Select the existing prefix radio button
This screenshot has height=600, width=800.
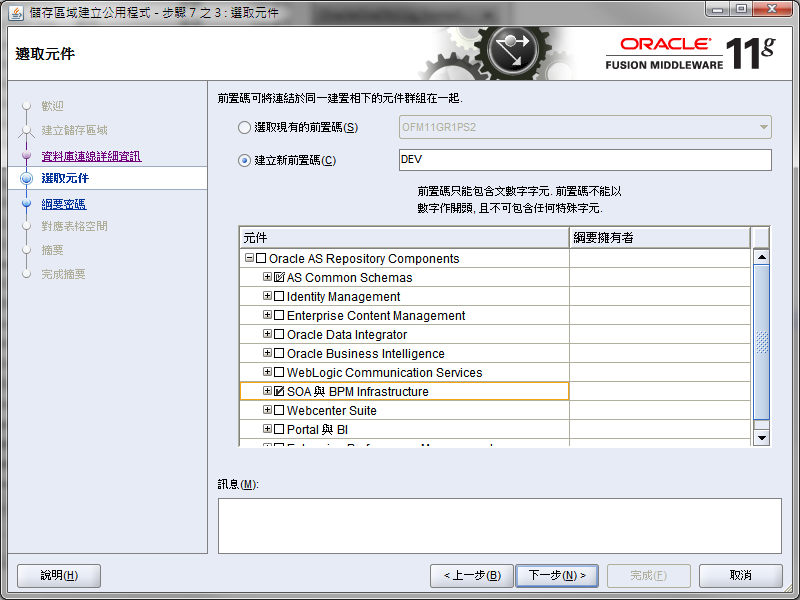(x=244, y=128)
